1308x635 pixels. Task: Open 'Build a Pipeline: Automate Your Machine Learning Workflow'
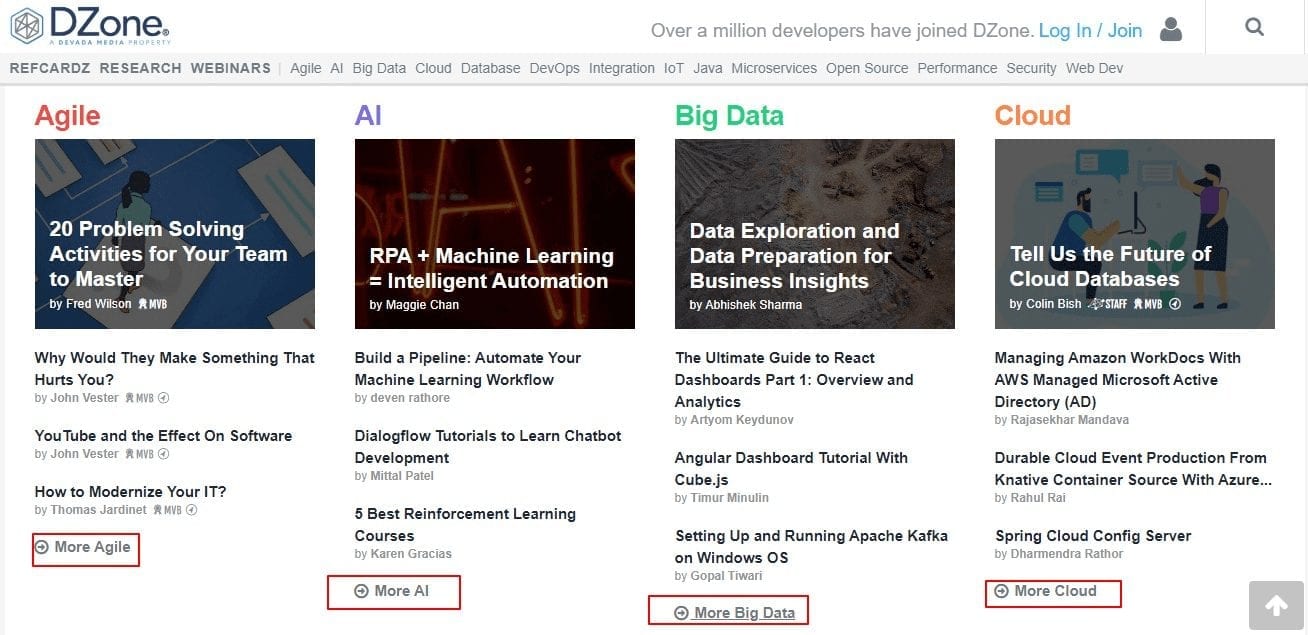point(468,369)
